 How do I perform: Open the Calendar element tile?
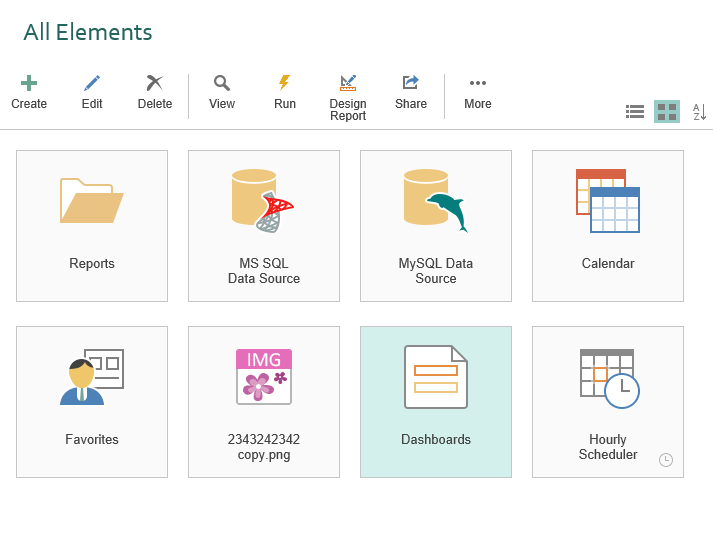coord(608,226)
